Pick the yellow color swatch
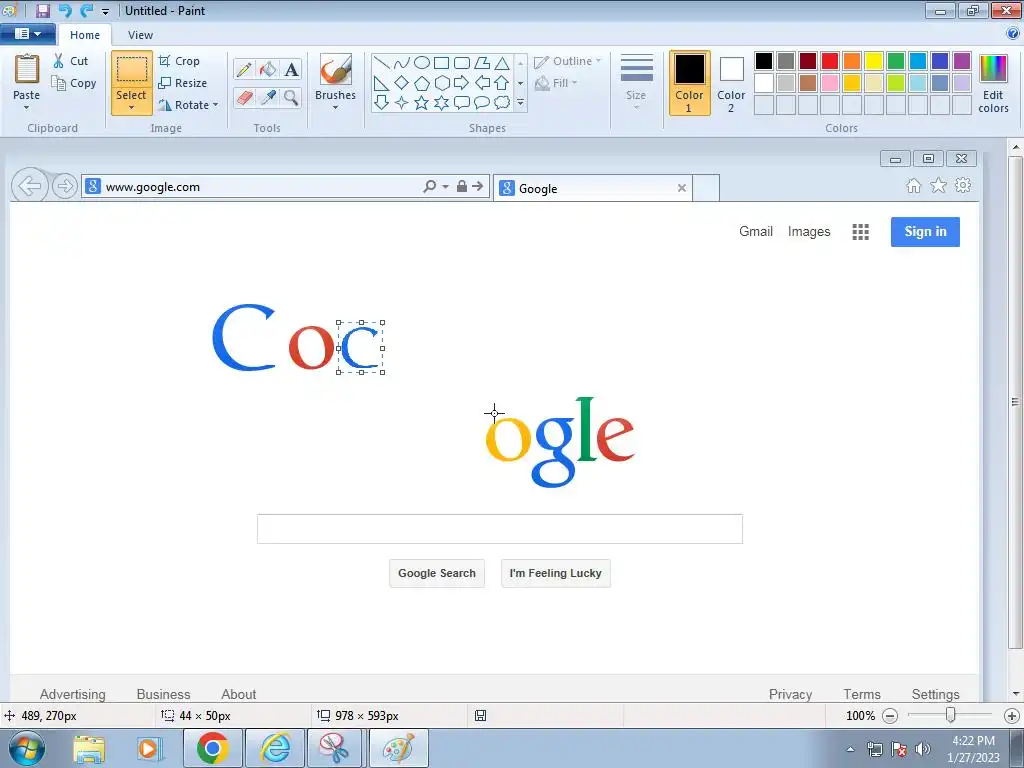Screen dimensions: 1024x768 874,61
